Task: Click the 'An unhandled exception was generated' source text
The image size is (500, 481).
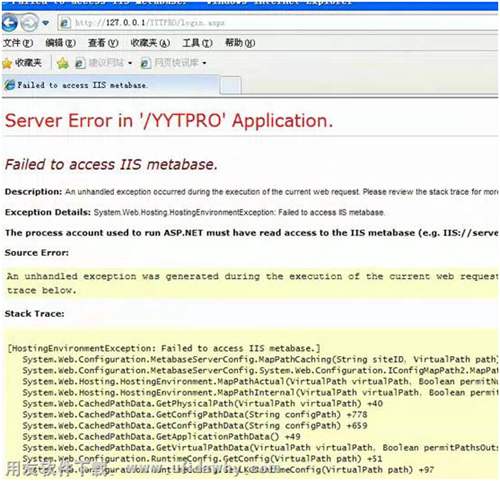Action: (252, 283)
